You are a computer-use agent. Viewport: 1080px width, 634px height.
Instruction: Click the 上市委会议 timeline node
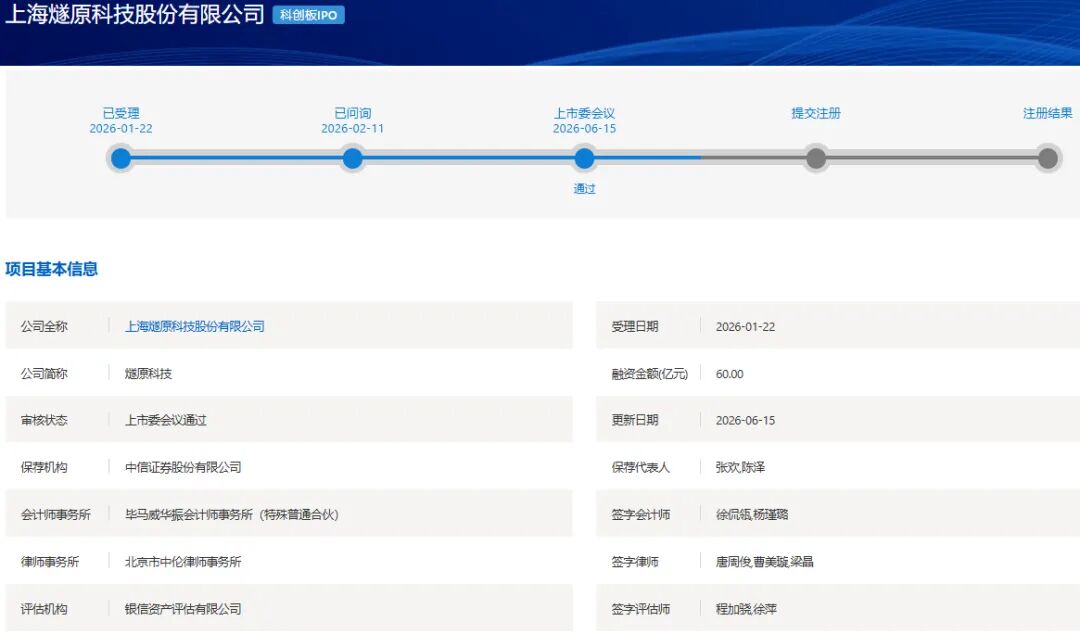click(x=584, y=158)
